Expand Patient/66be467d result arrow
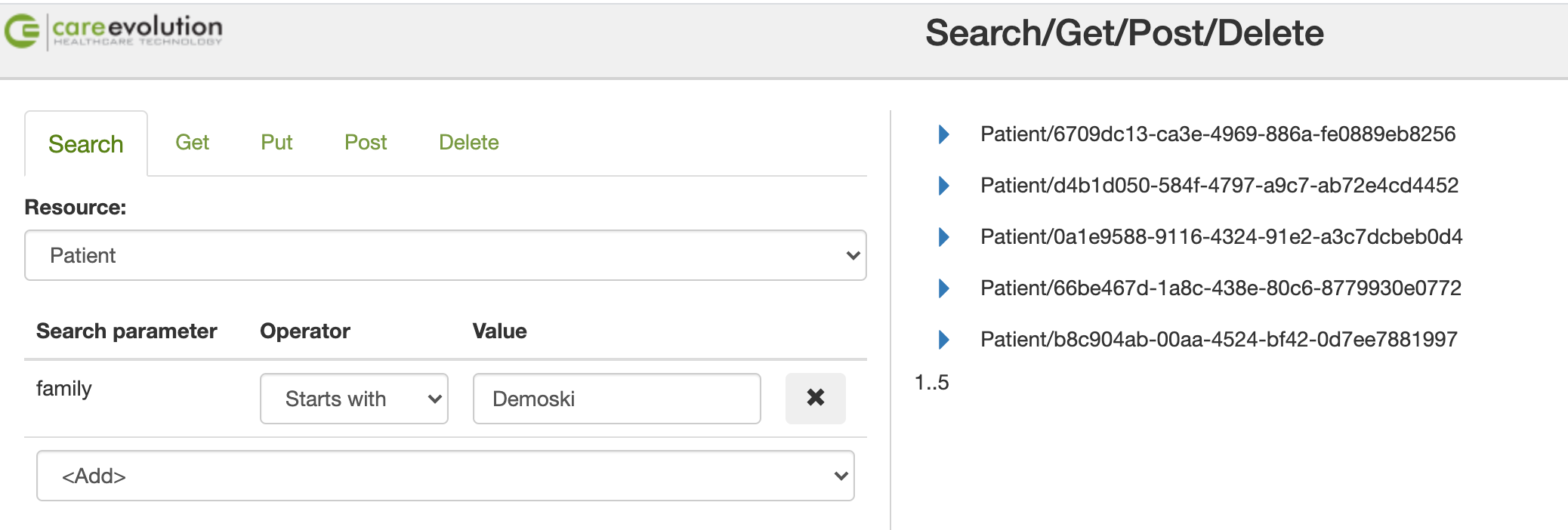Image resolution: width=1568 pixels, height=530 pixels. point(943,288)
